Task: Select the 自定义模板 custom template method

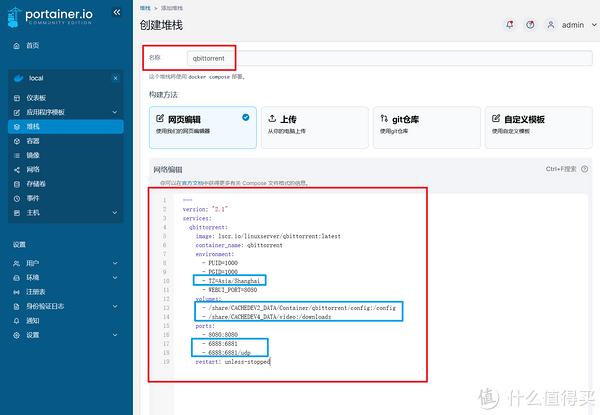Action: coord(539,127)
